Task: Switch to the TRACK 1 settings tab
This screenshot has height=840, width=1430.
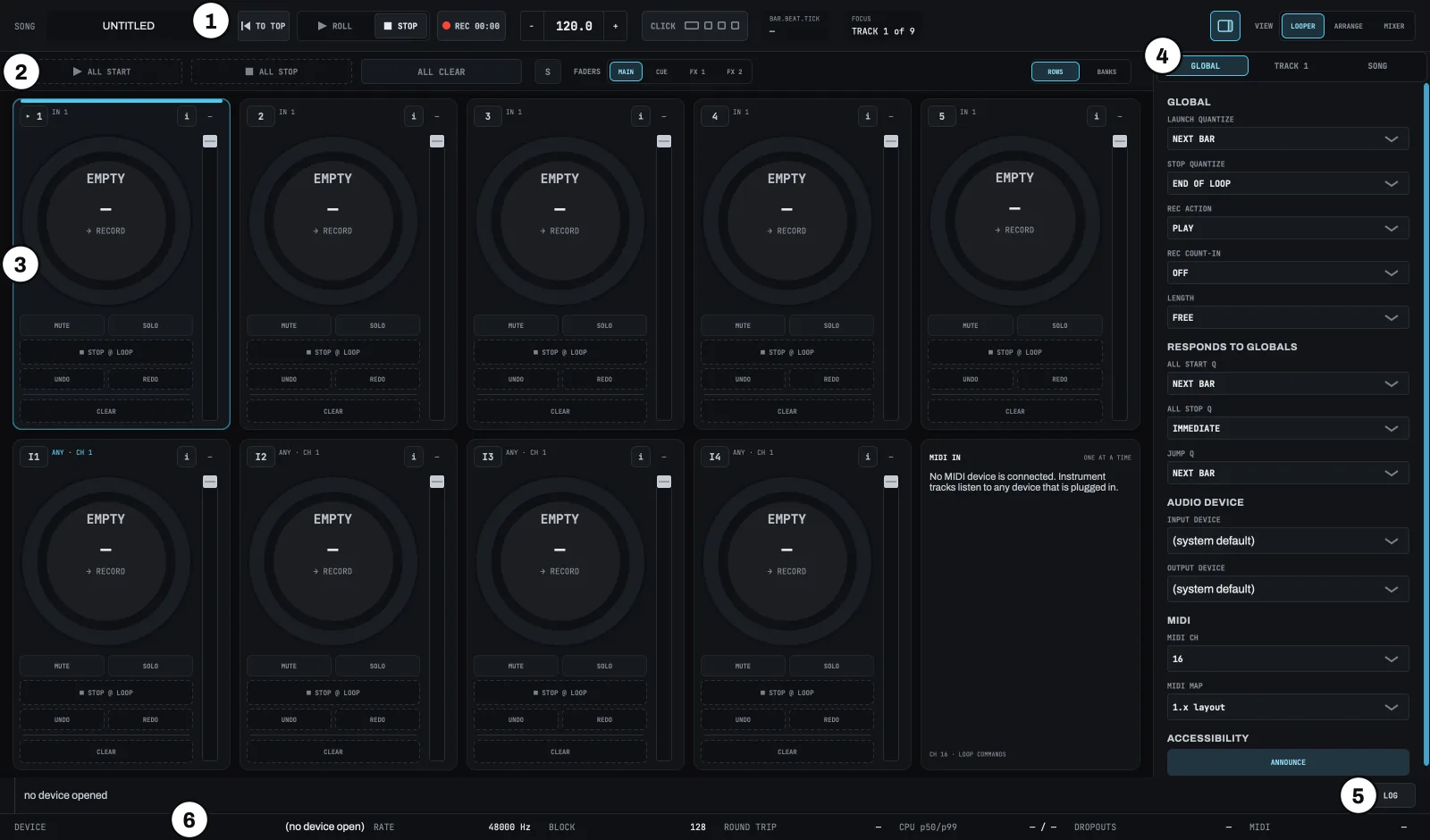Action: 1291,66
